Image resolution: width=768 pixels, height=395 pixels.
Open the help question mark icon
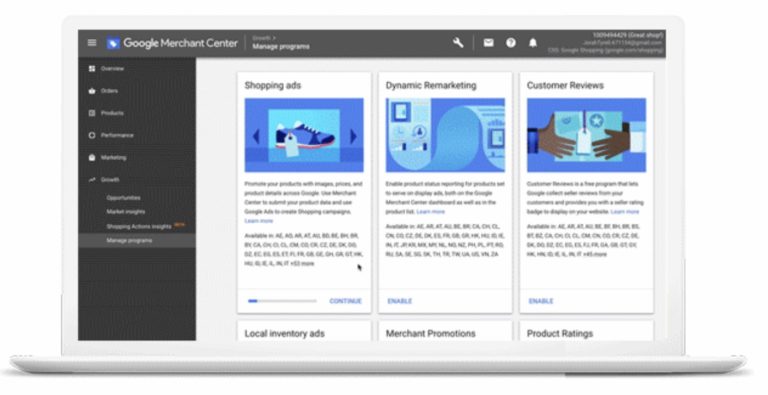click(511, 43)
